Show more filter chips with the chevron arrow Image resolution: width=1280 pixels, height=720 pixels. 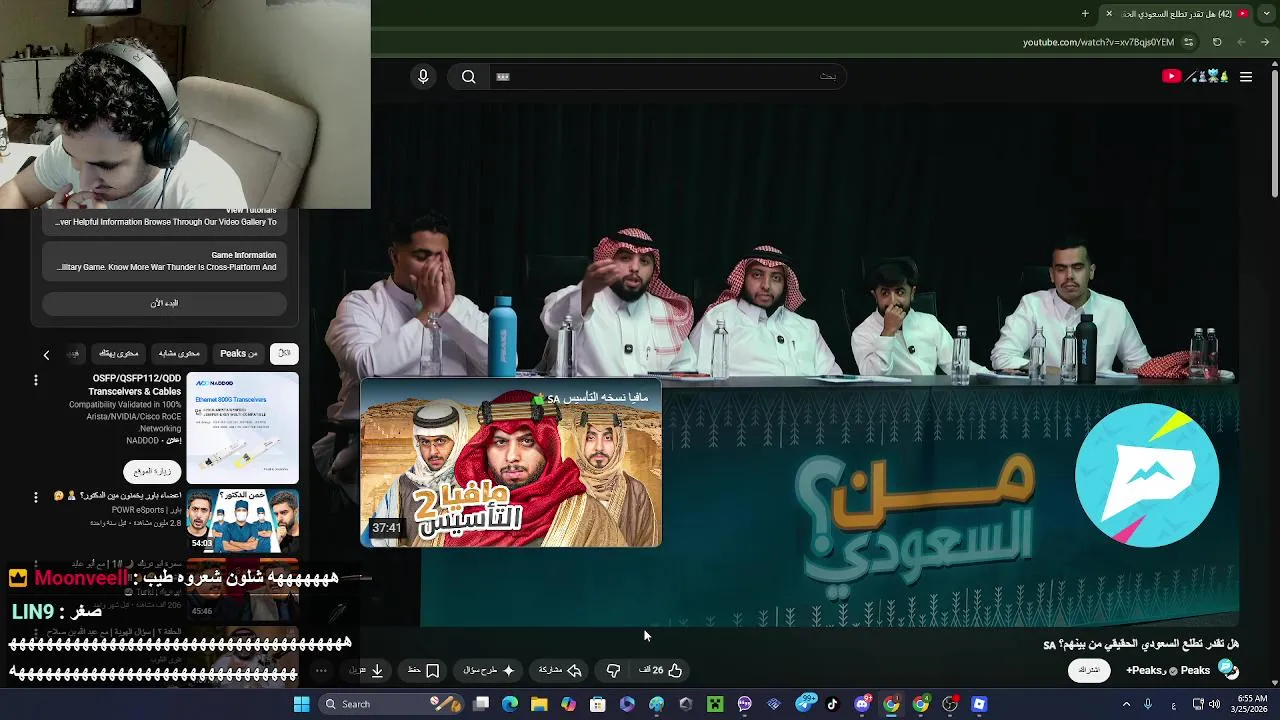click(46, 354)
